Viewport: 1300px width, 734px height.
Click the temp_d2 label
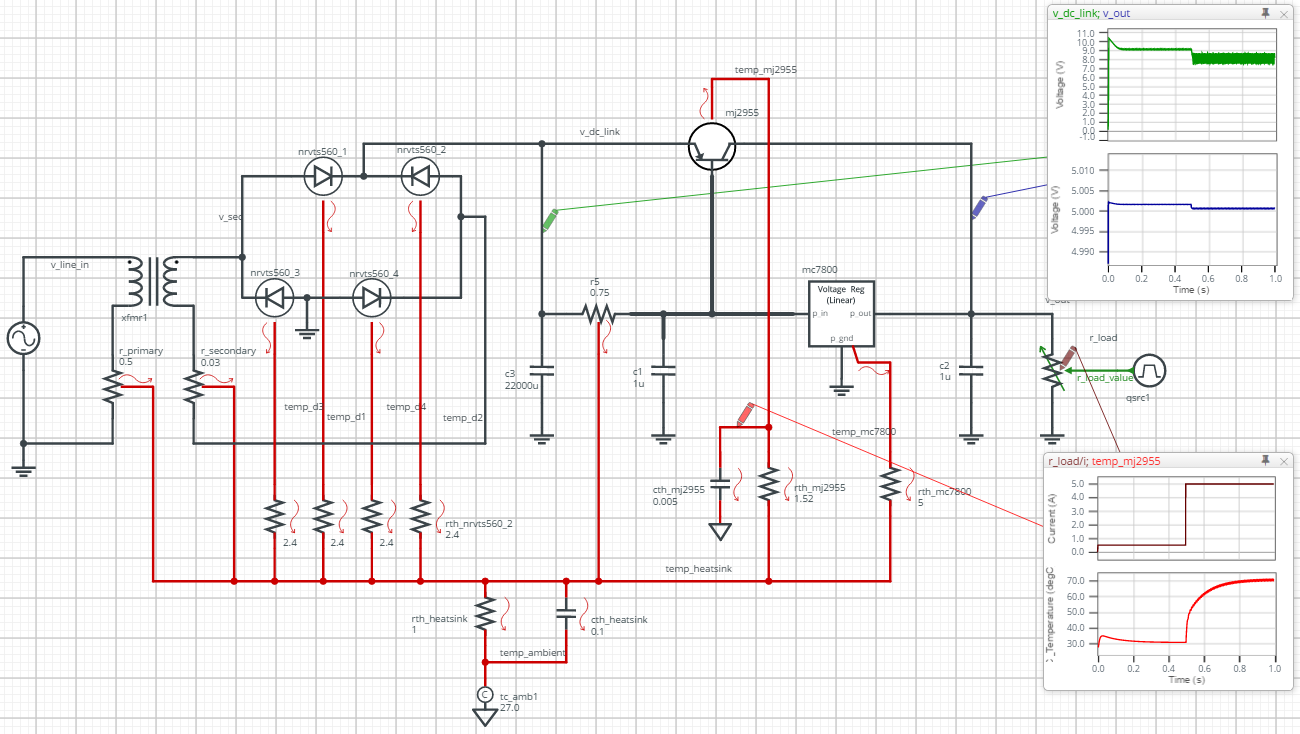tap(463, 417)
